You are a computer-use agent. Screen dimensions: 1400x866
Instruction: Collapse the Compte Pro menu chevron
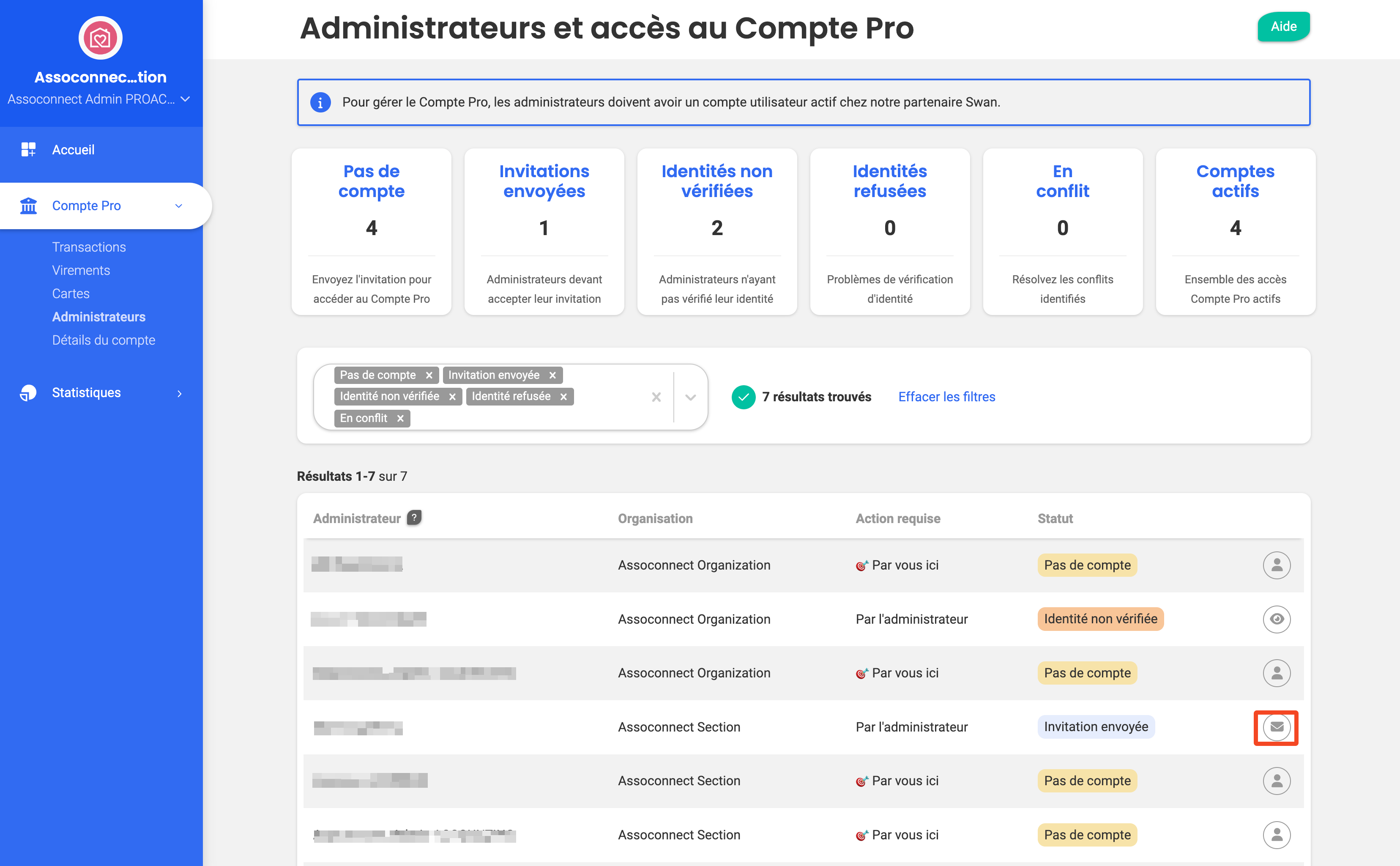pyautogui.click(x=179, y=206)
